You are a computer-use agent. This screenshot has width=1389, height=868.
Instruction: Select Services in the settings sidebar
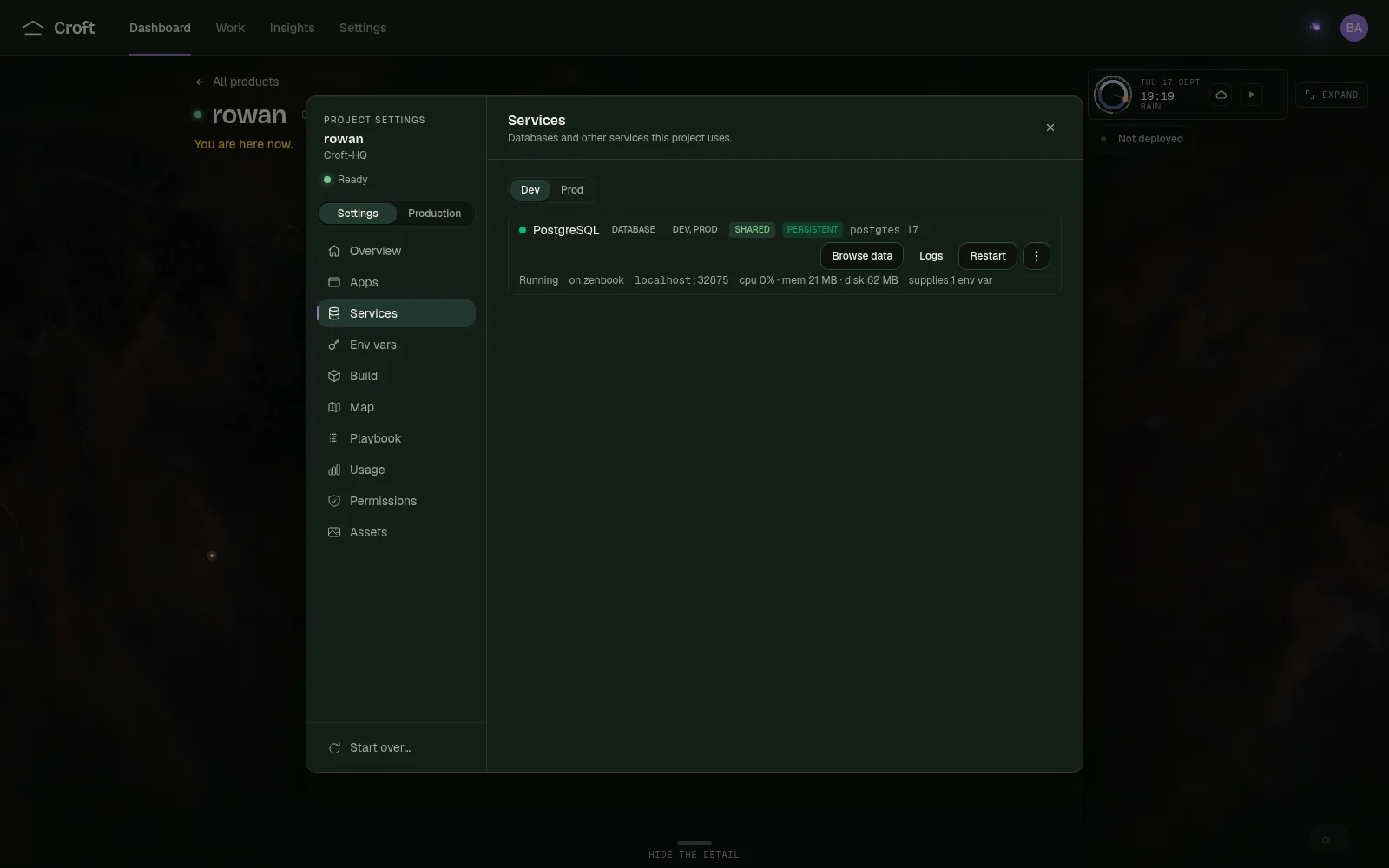(396, 313)
